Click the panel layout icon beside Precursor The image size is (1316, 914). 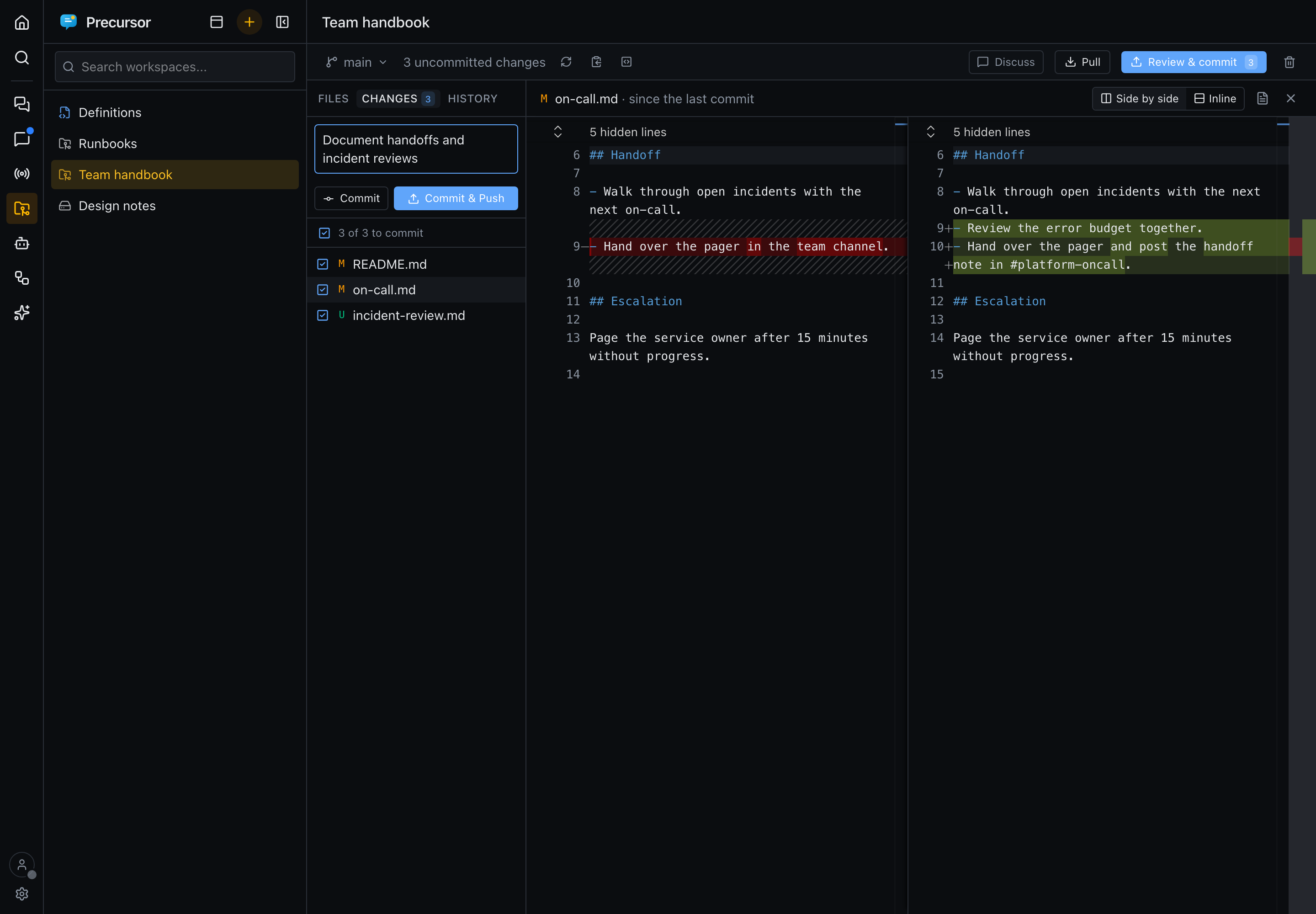pos(217,22)
